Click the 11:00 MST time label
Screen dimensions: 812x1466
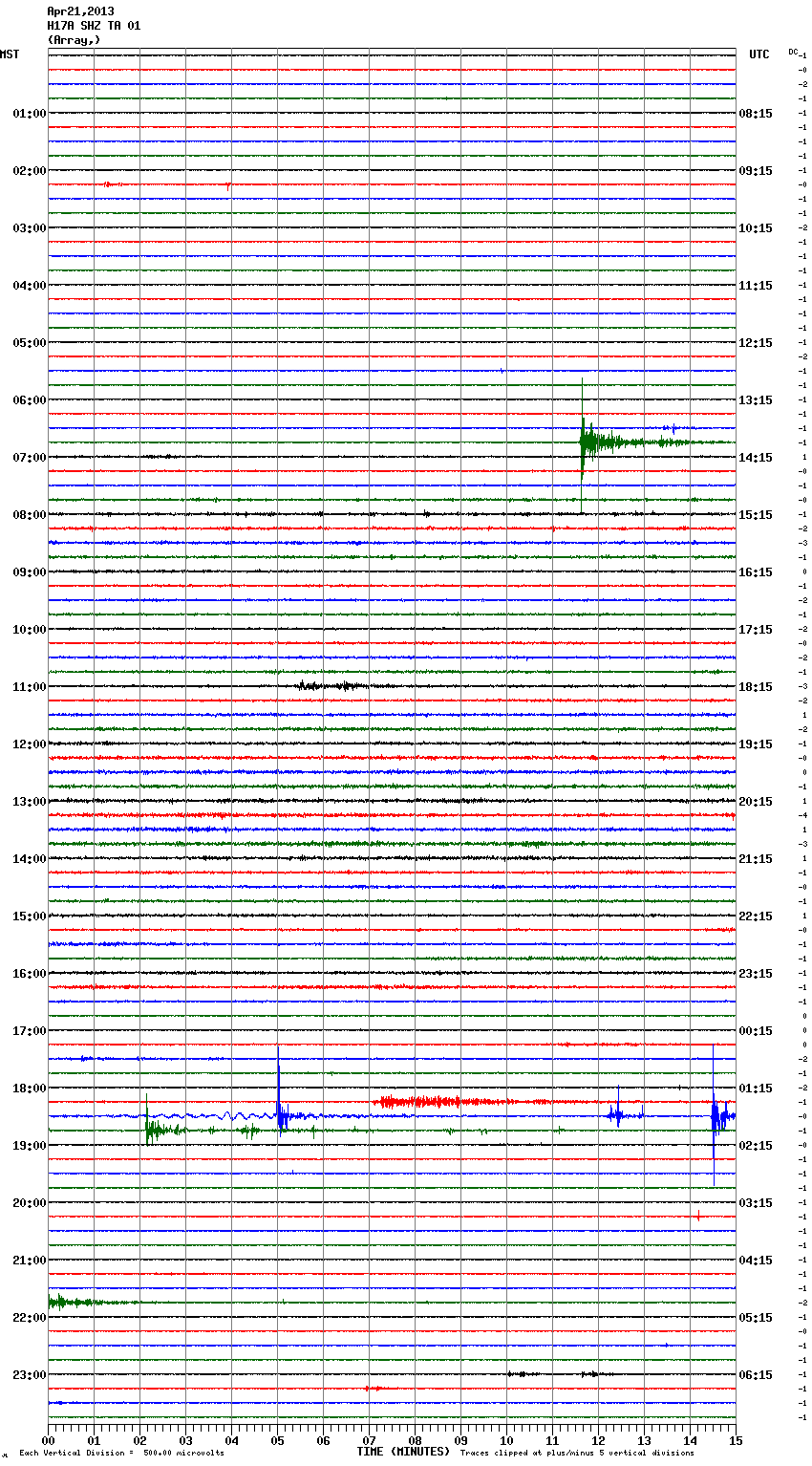tap(30, 687)
